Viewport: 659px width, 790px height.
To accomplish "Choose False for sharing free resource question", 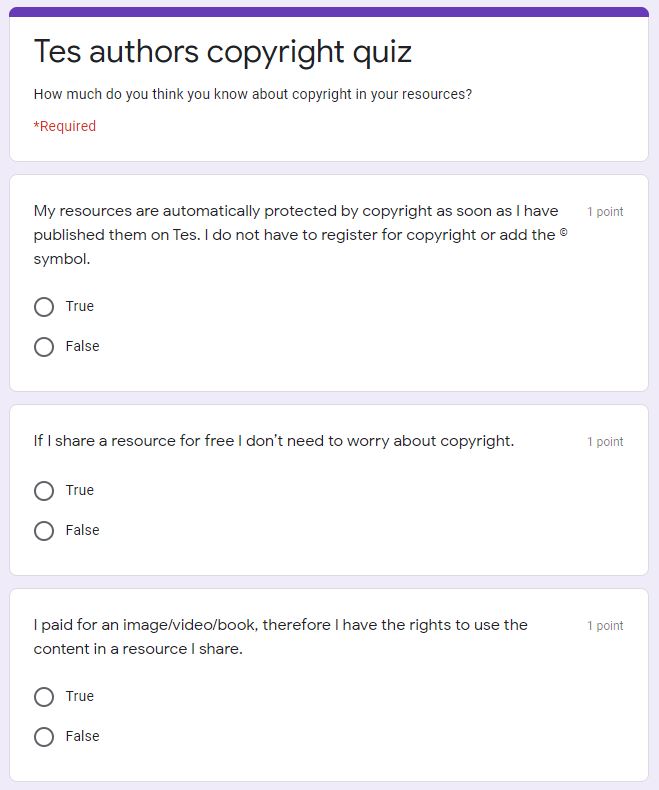I will tap(44, 531).
